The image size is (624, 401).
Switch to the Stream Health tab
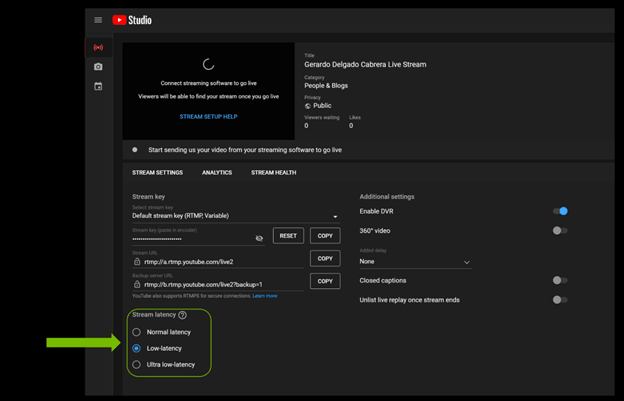[x=273, y=173]
